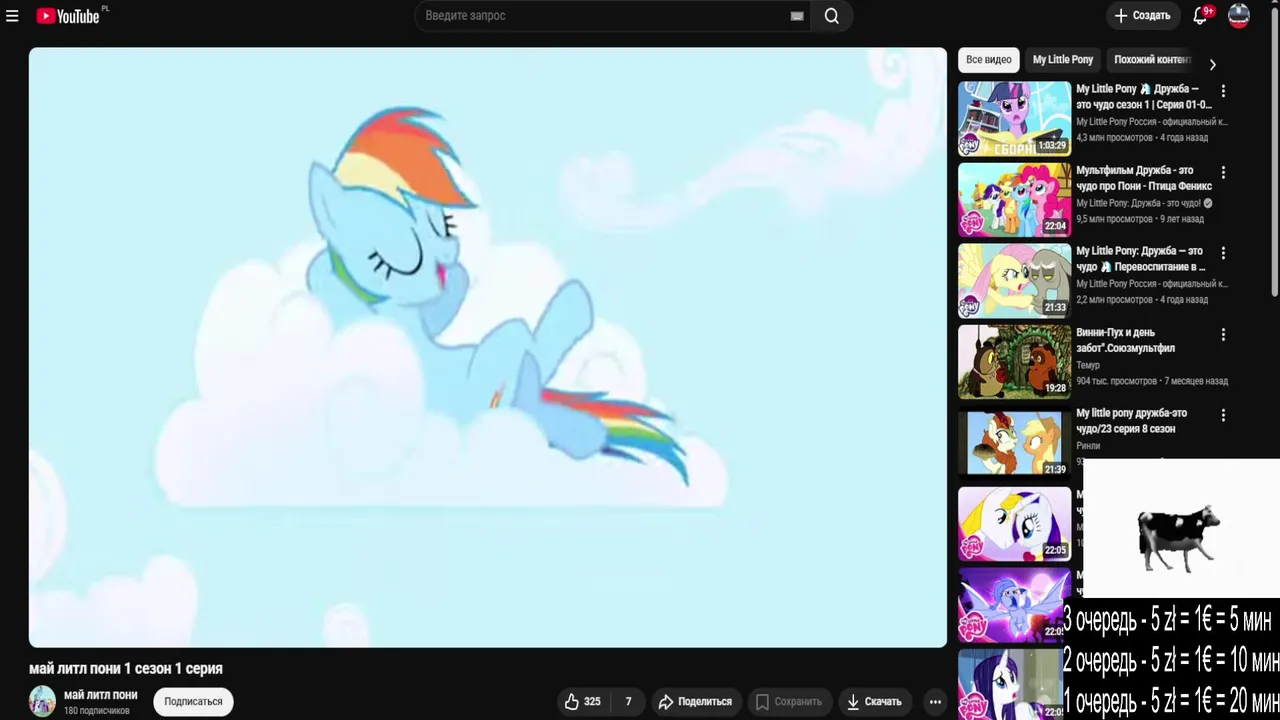Open the 1:03:29 compilation video thumbnail
The height and width of the screenshot is (720, 1280).
click(1014, 119)
